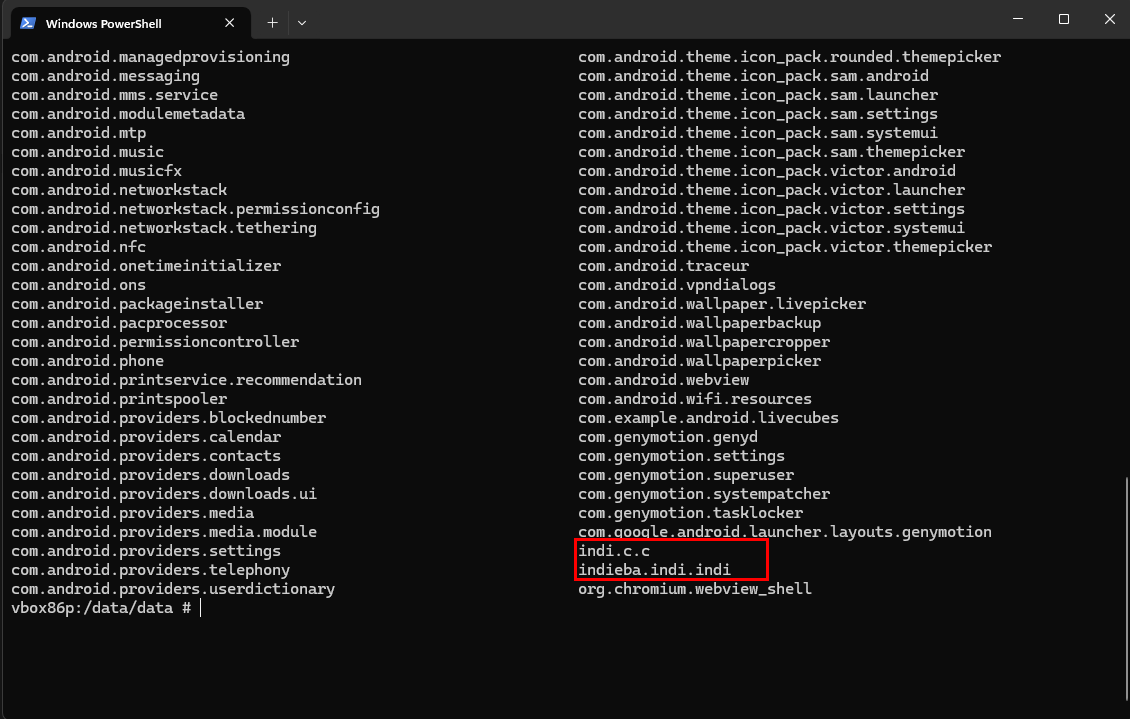Close the terminal window
Screen dimensions: 1130x719
point(1110,19)
